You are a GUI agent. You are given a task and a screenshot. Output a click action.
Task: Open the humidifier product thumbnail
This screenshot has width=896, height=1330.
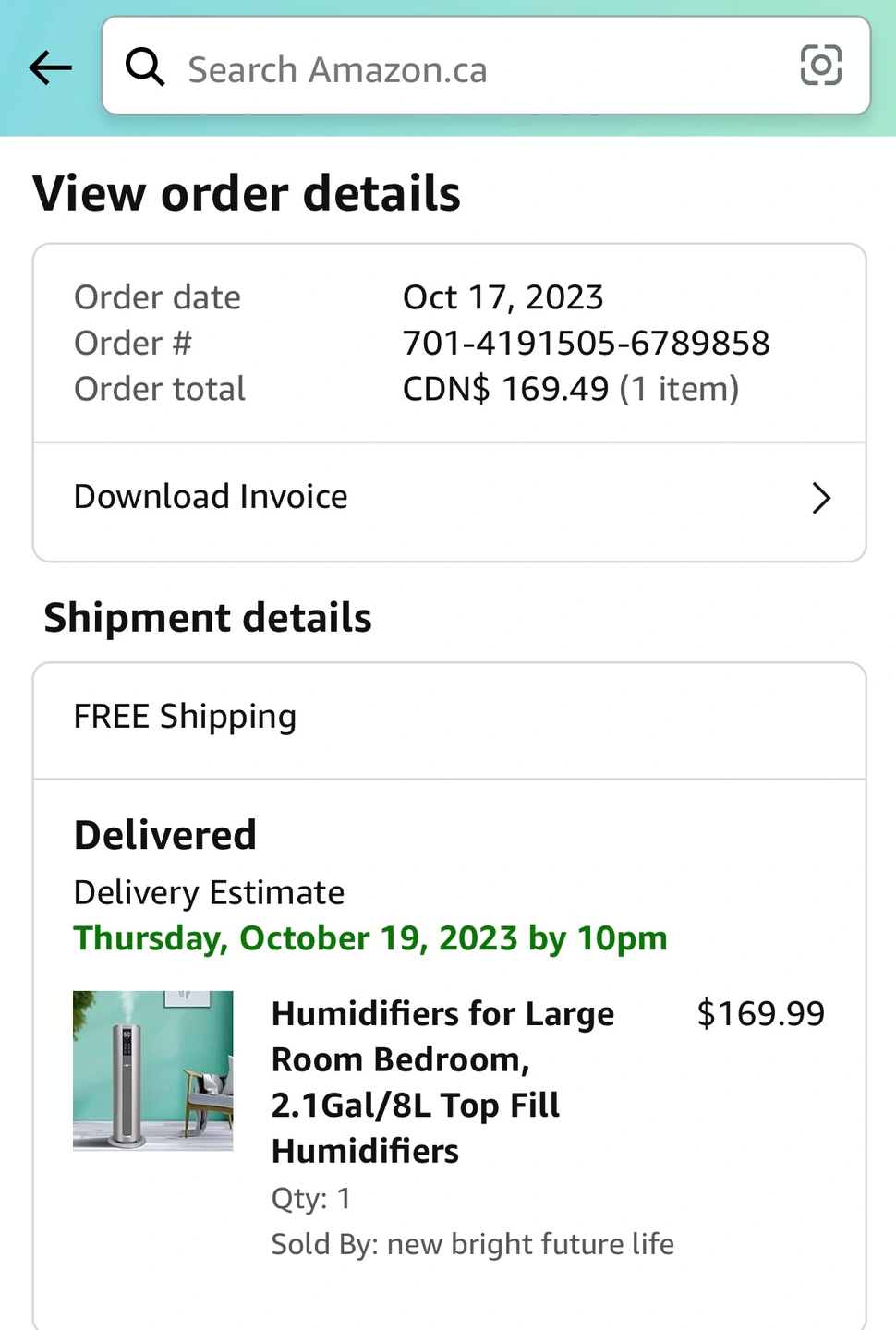pos(153,1070)
